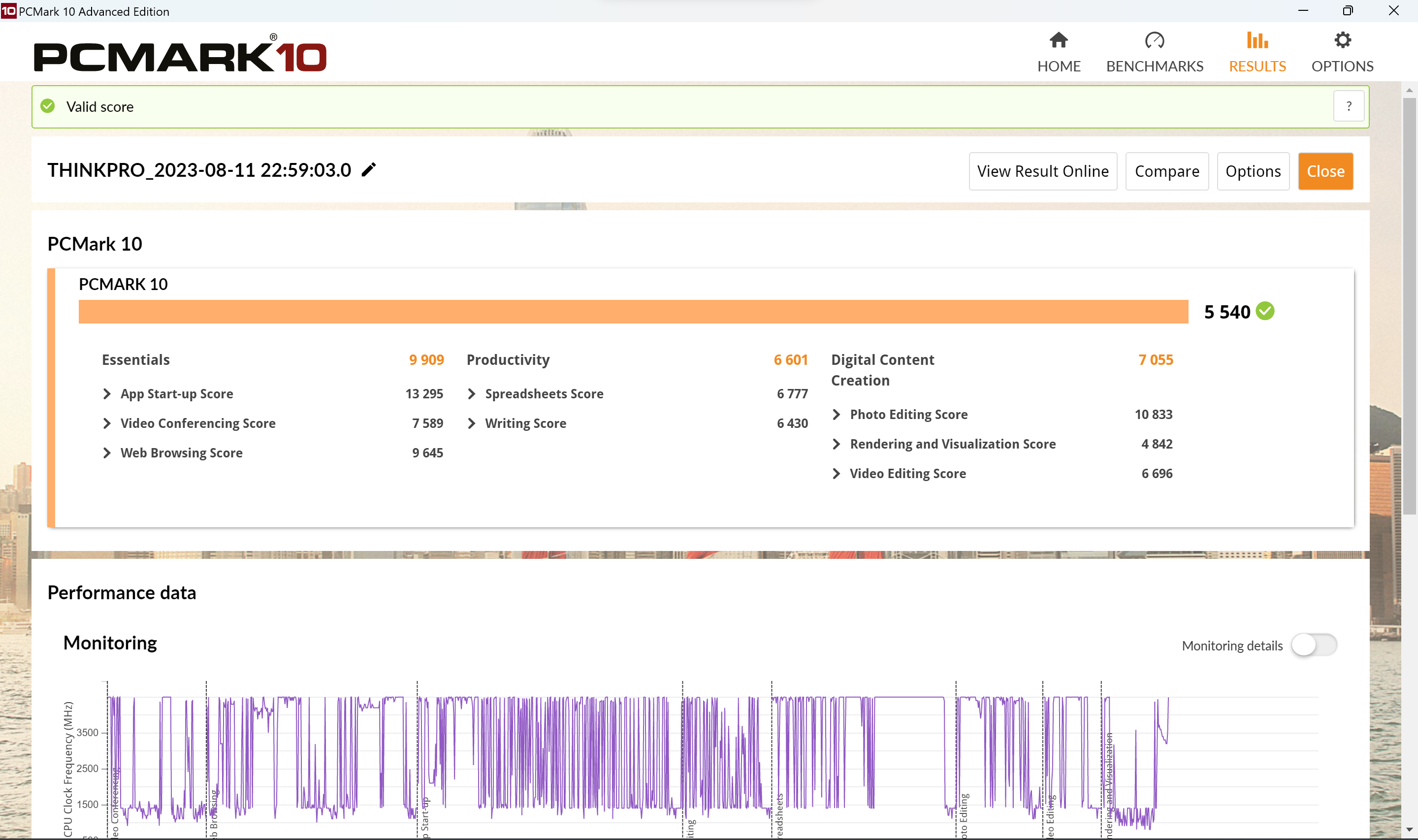Click the pencil icon to rename result
This screenshot has width=1418, height=840.
tap(369, 170)
